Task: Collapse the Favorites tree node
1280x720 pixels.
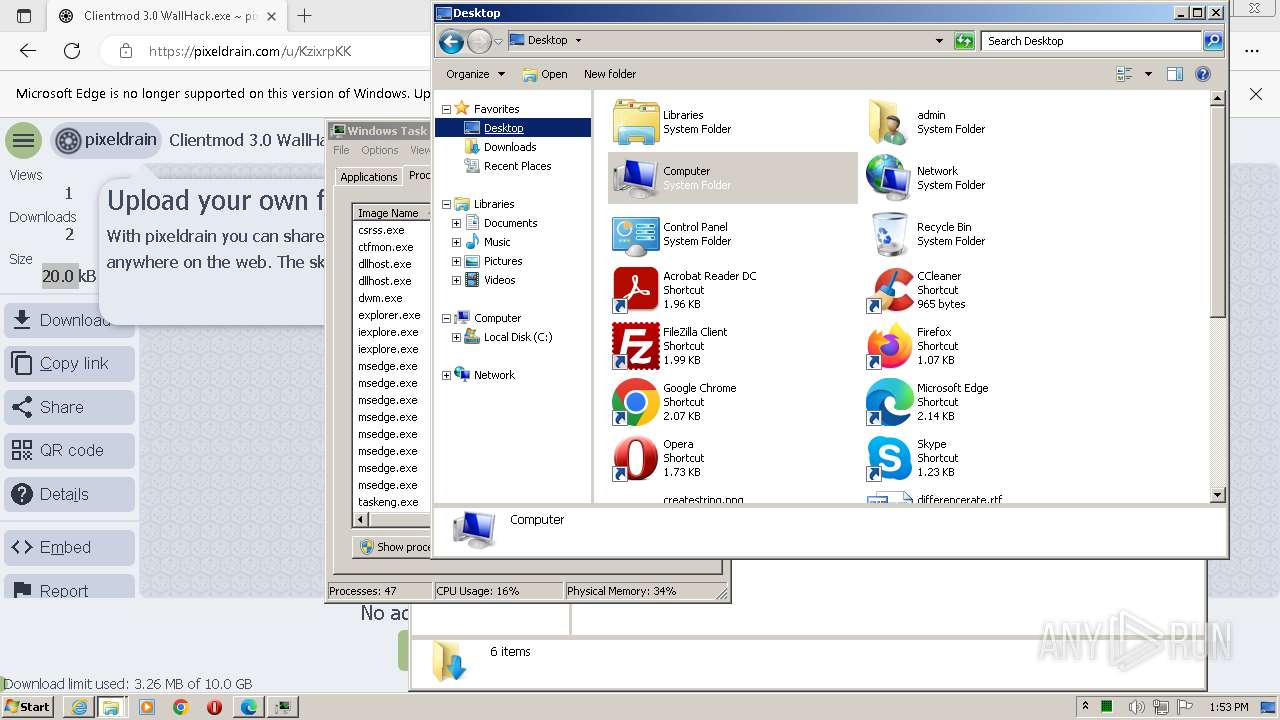Action: point(446,108)
